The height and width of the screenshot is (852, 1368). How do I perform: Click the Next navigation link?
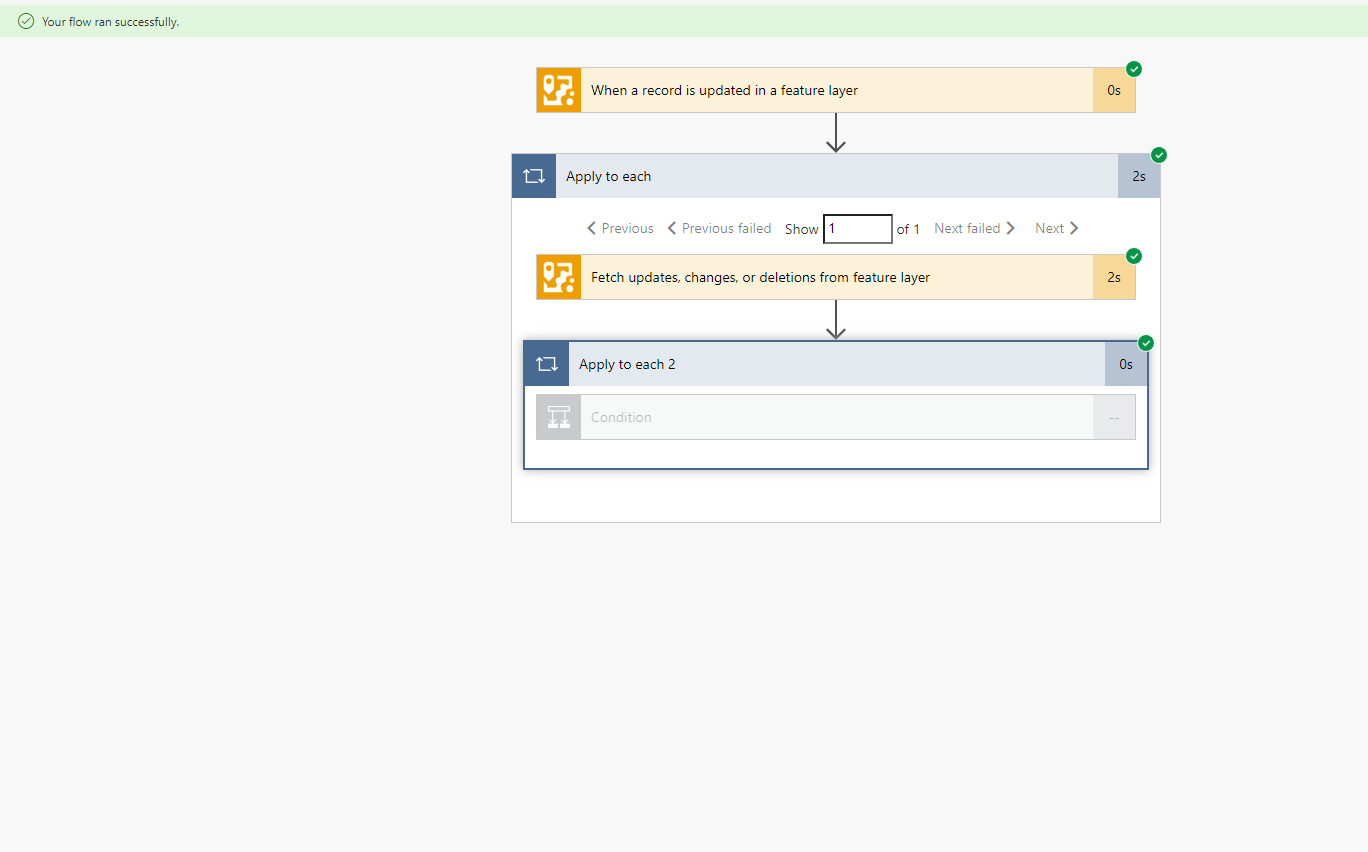1050,228
